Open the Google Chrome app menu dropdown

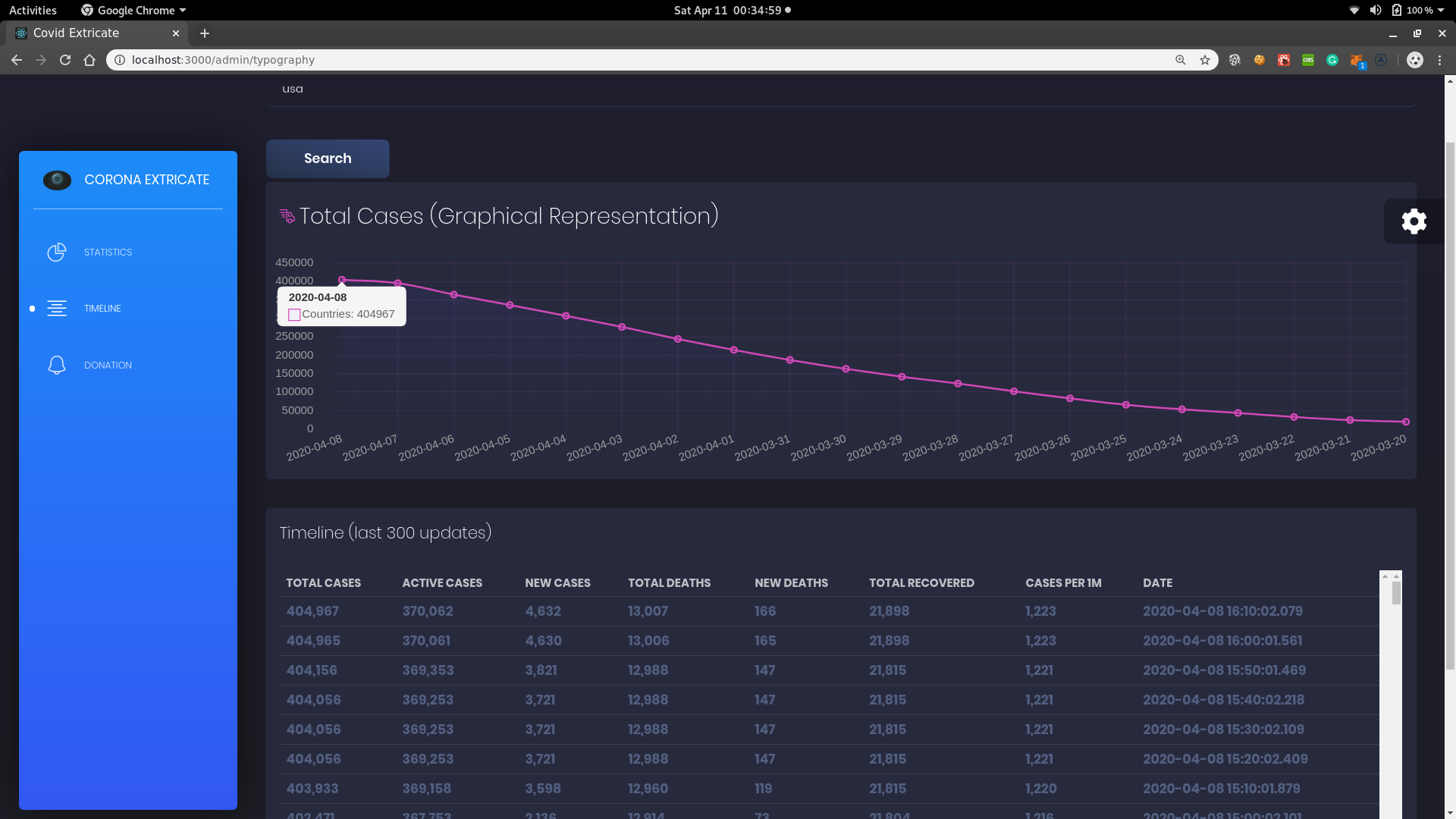coord(134,10)
